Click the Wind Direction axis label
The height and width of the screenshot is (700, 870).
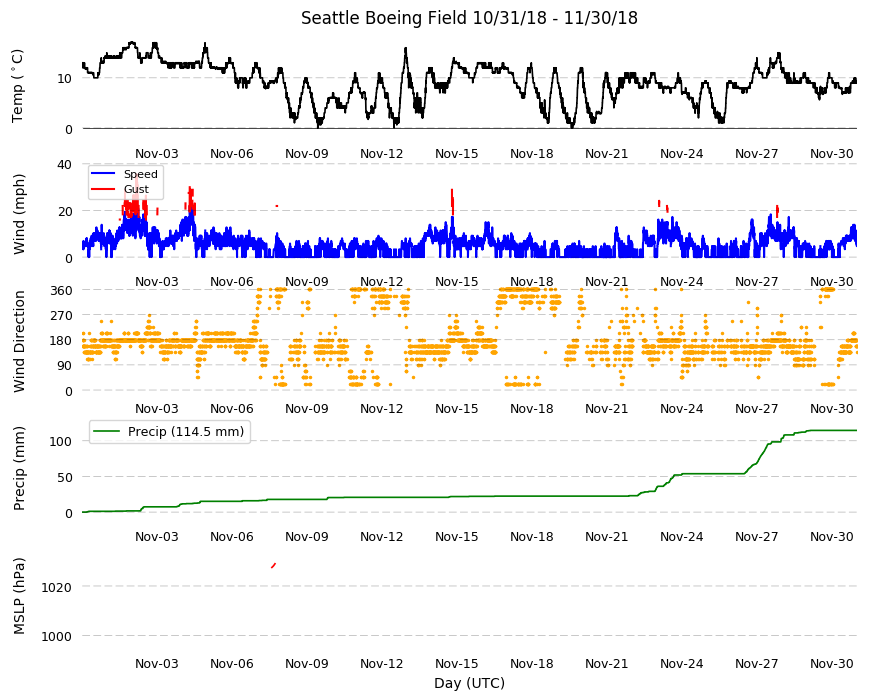coord(19,341)
